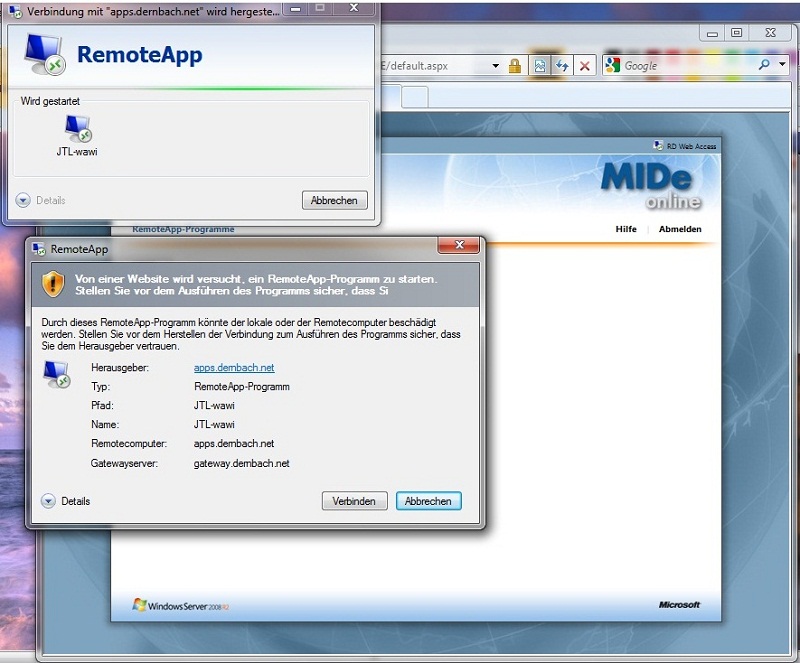Image resolution: width=800 pixels, height=663 pixels.
Task: Click the security padlock icon in the browser address bar
Action: (x=515, y=65)
